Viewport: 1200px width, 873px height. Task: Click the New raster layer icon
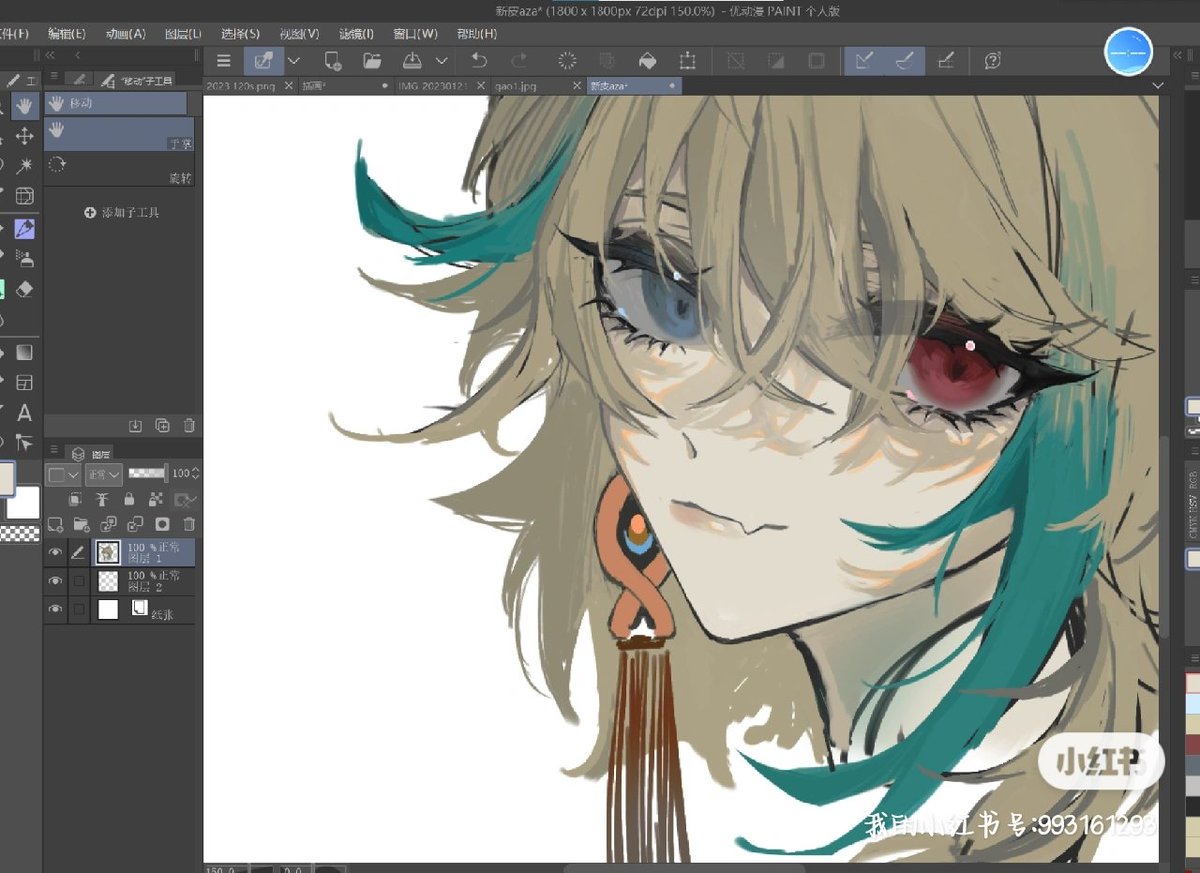coord(56,524)
